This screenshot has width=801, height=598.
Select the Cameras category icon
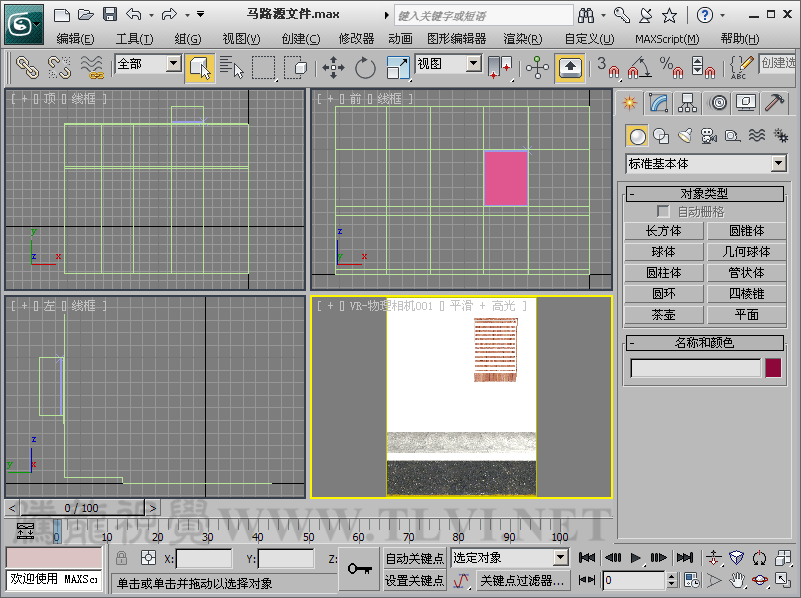tap(708, 136)
